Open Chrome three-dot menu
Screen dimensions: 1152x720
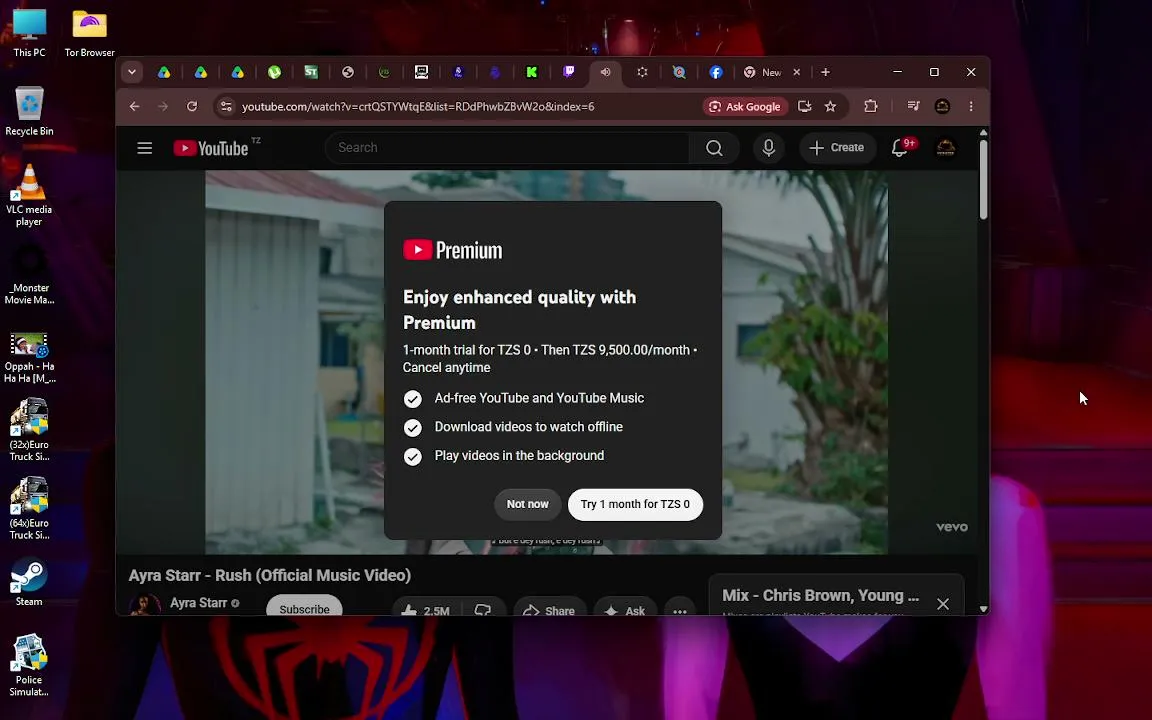(971, 107)
